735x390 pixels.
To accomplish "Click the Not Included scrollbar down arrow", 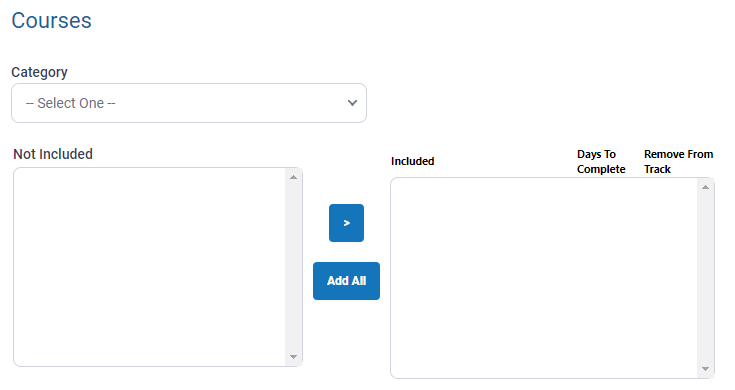I will tap(293, 357).
